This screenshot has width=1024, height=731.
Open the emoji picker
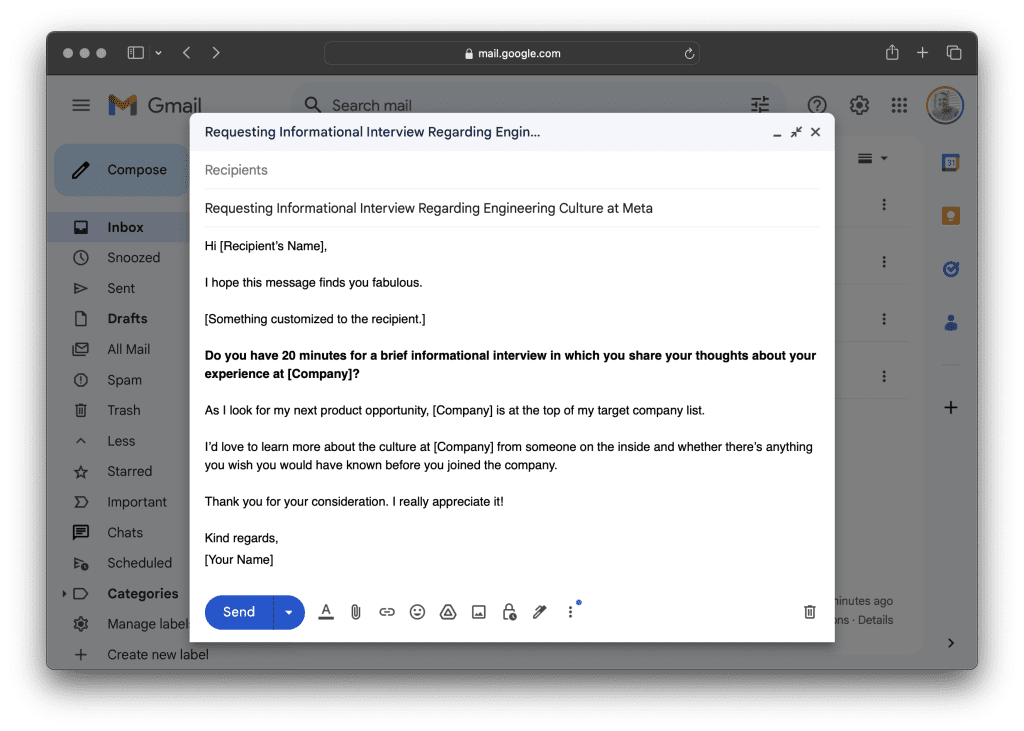point(417,612)
